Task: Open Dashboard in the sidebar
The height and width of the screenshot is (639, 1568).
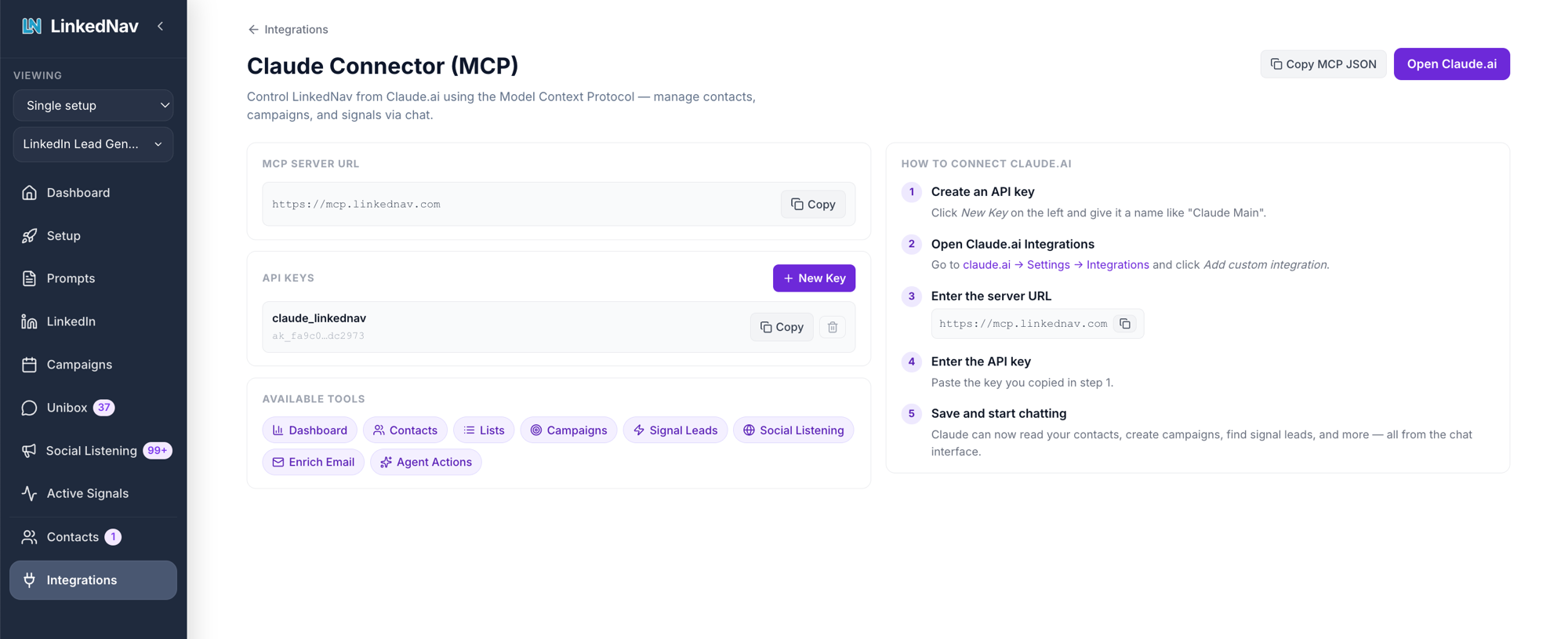Action: [x=93, y=192]
